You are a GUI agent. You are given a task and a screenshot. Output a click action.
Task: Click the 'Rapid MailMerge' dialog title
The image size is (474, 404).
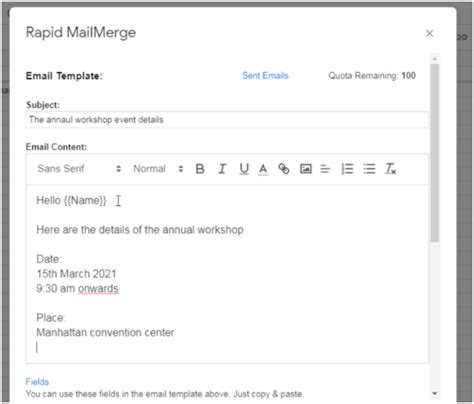click(x=81, y=33)
